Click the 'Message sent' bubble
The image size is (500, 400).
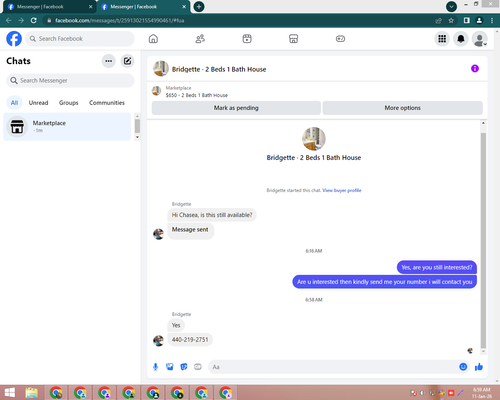(x=190, y=230)
